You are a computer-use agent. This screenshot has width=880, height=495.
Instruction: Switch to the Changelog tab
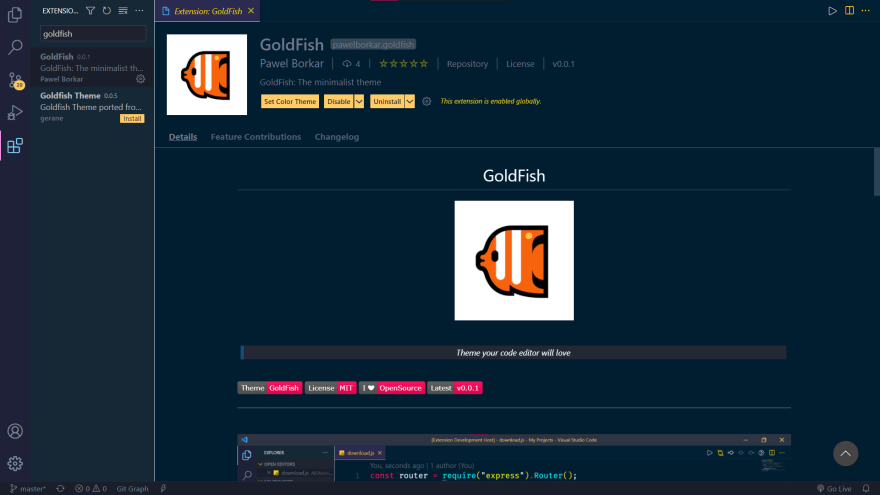(x=337, y=137)
